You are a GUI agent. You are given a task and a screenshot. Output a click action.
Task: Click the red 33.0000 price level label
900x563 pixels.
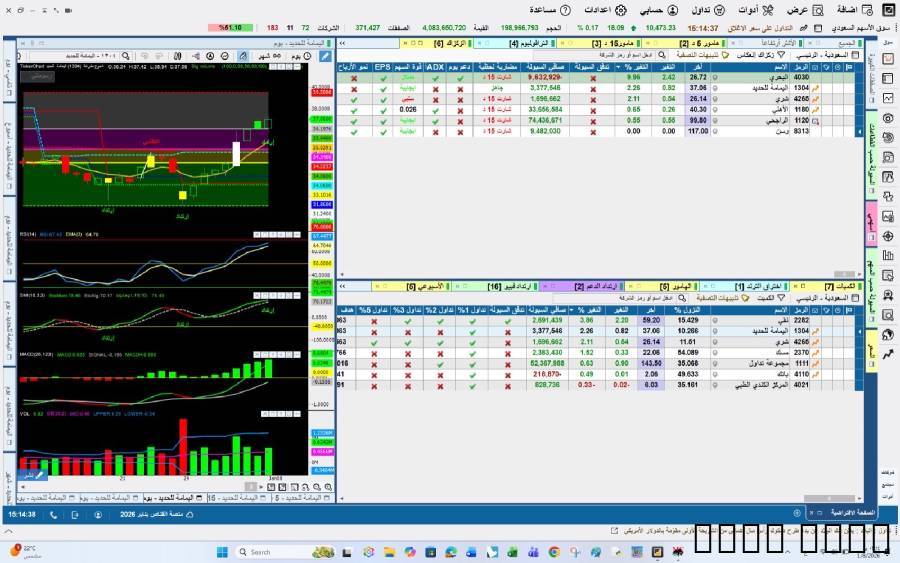coord(322,93)
